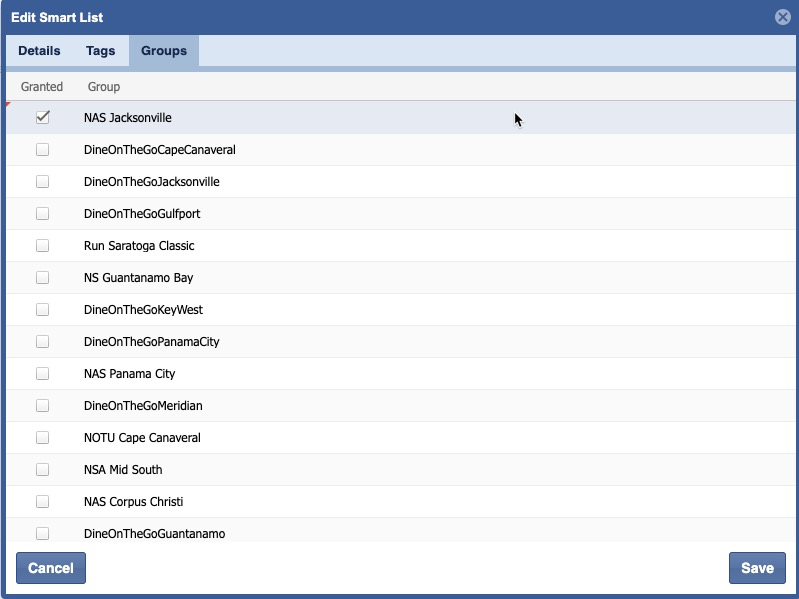Grant access to DineOnTheGoCapeCanaveral

[x=43, y=150]
